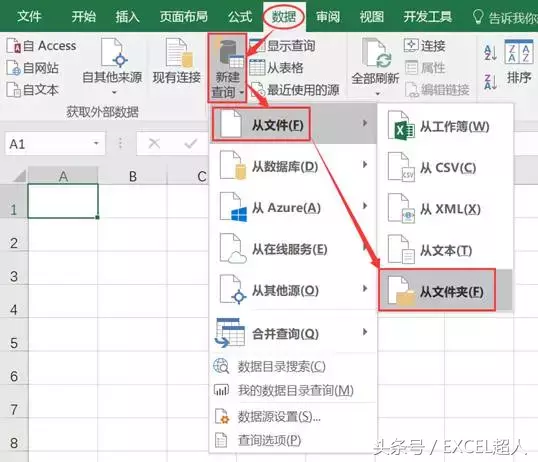
Task: Click 最近使用的源 recent sources
Action: coord(294,90)
